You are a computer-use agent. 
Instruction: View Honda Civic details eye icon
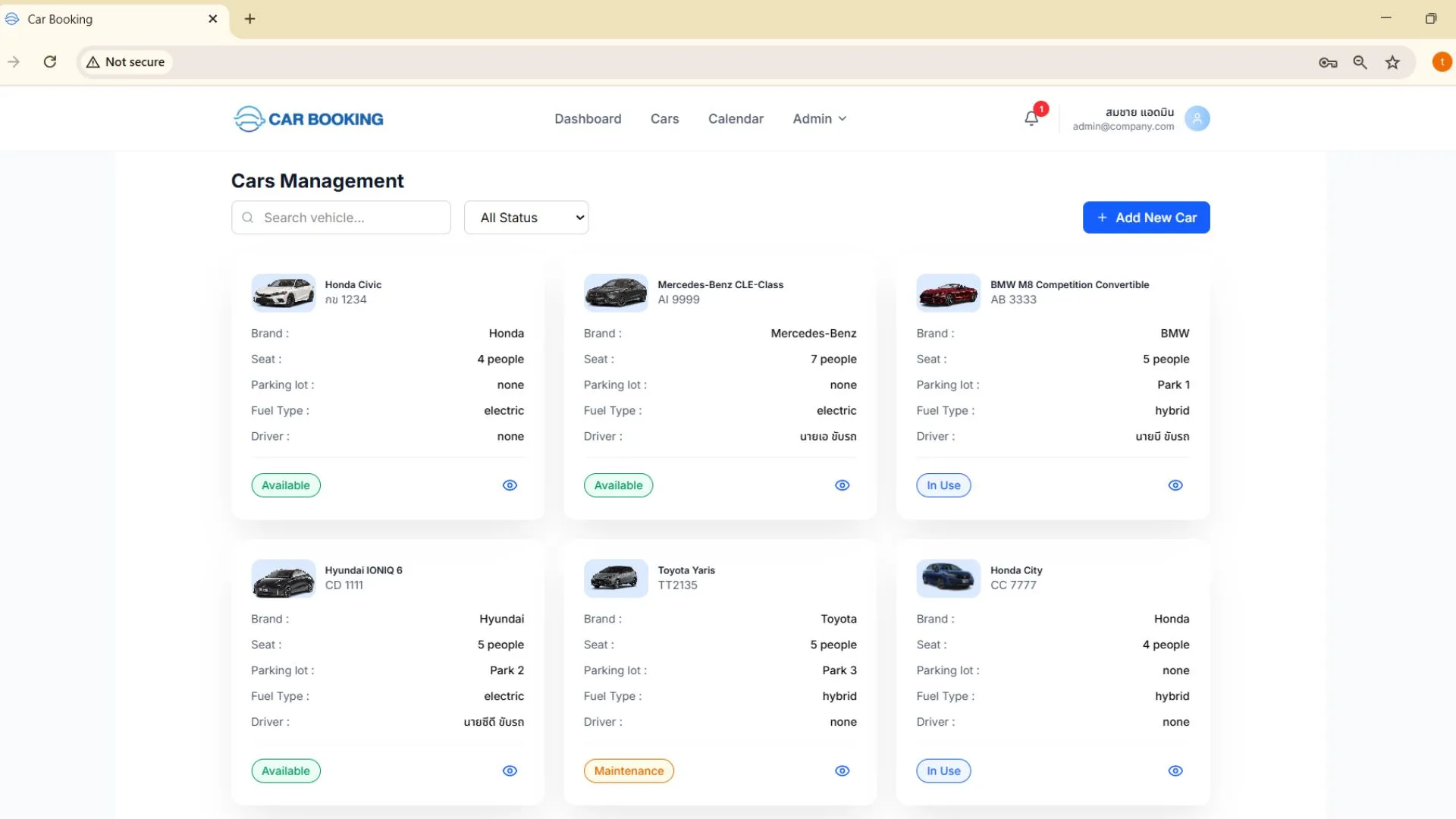point(510,485)
